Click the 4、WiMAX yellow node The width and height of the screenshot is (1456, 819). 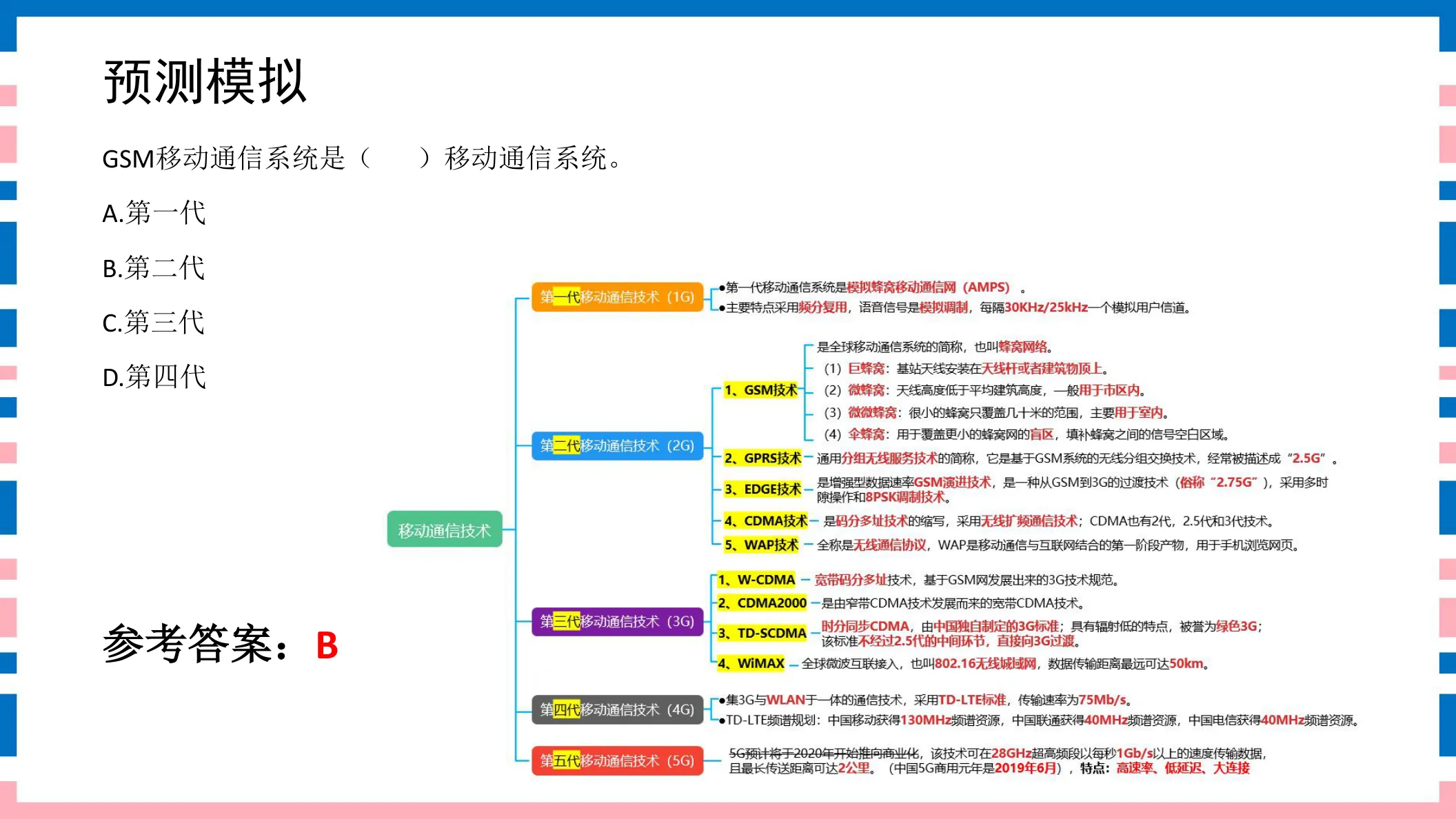click(751, 664)
